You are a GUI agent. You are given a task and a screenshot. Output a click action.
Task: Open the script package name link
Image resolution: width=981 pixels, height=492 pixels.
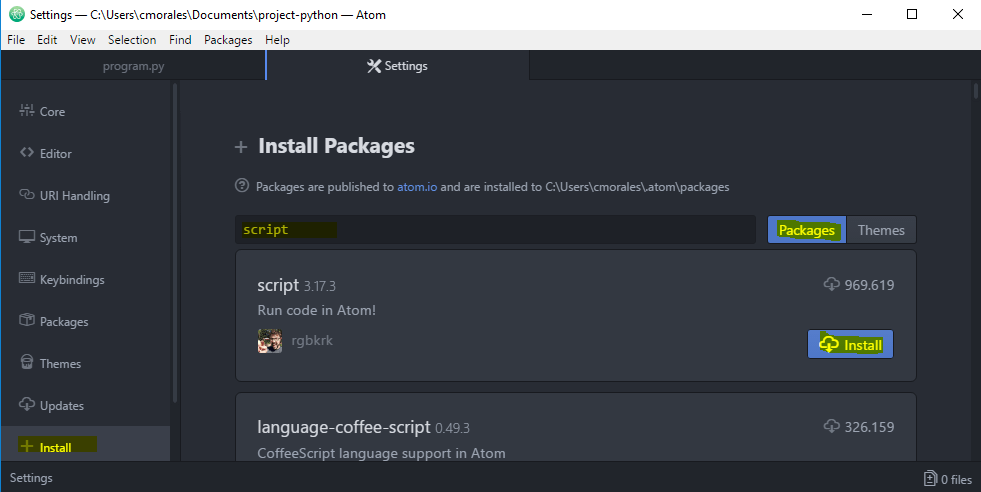[278, 285]
